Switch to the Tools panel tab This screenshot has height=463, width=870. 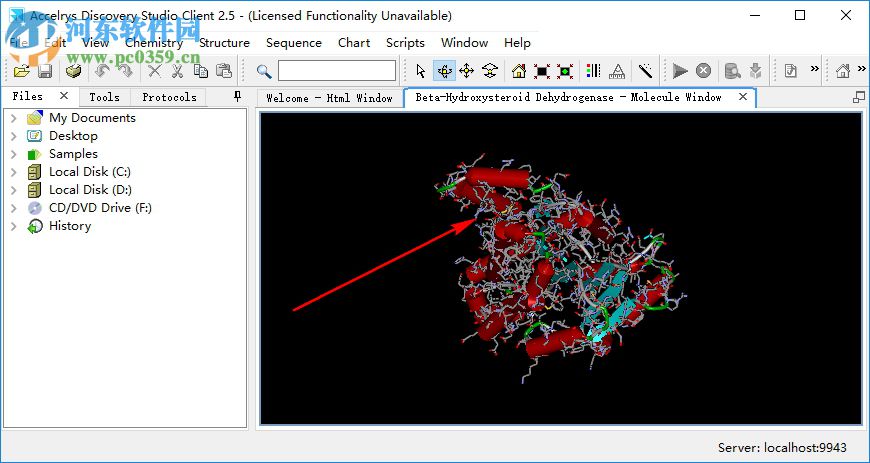point(104,97)
